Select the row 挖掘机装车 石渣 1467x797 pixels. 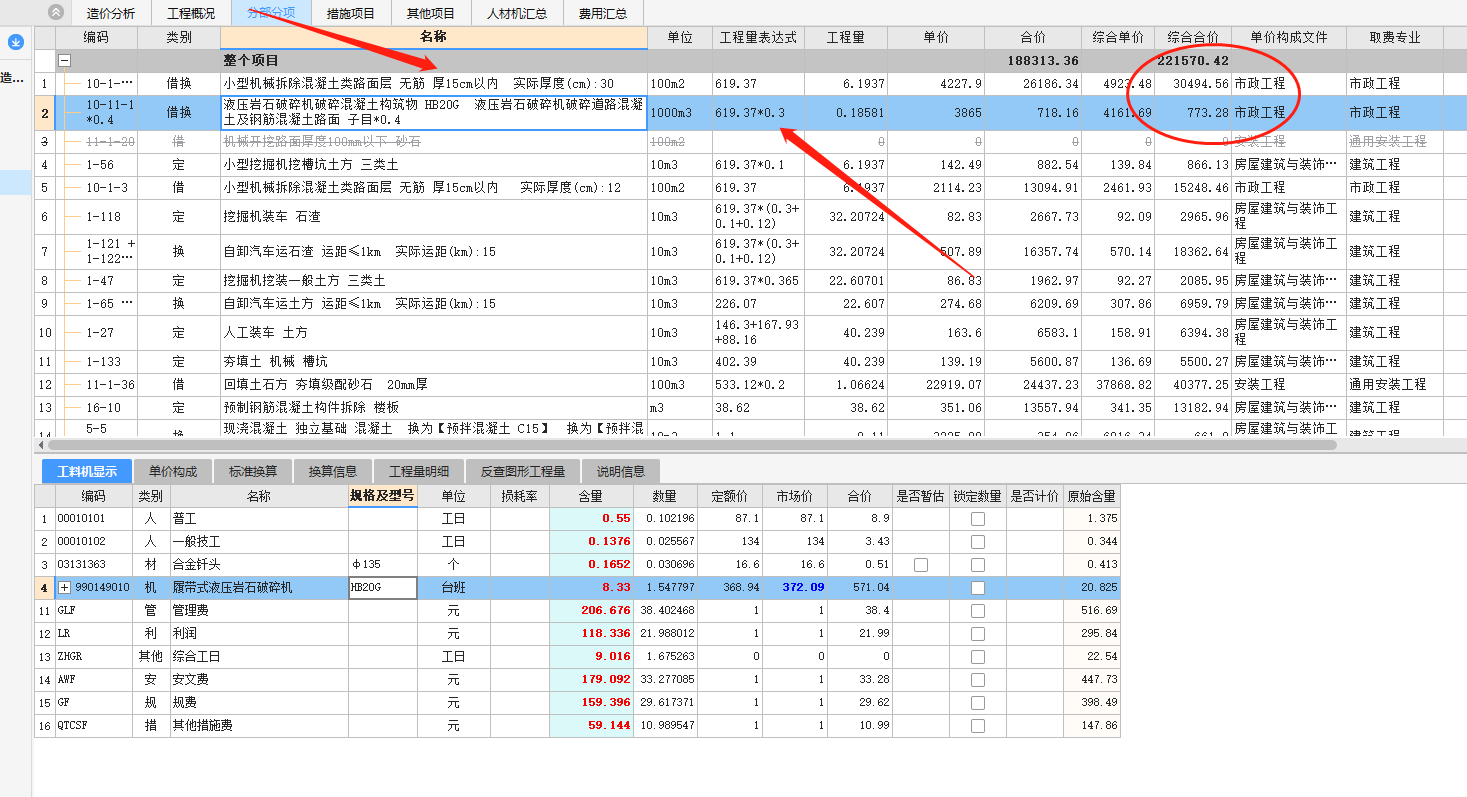point(434,217)
